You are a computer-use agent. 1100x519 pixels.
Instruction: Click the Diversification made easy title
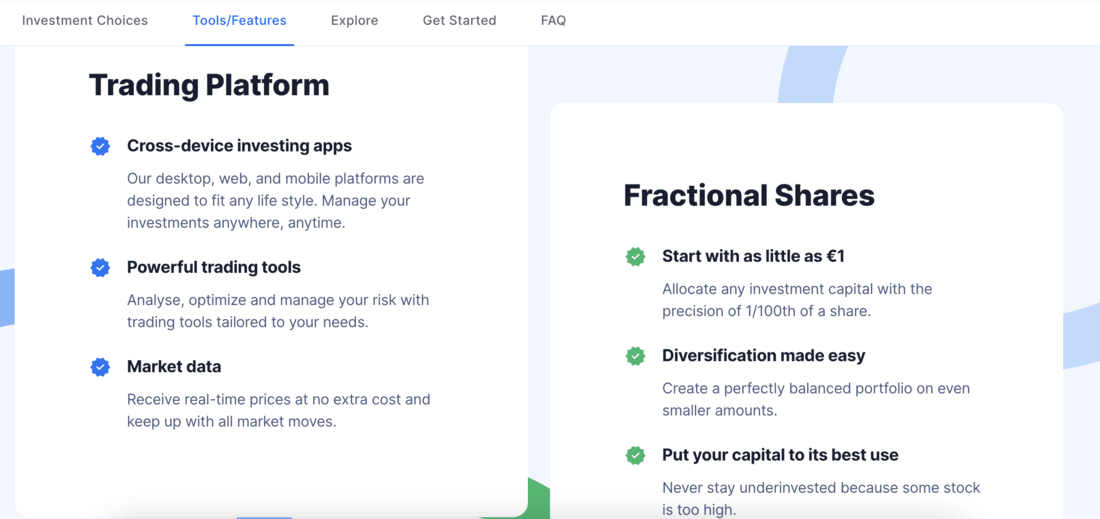(x=764, y=356)
